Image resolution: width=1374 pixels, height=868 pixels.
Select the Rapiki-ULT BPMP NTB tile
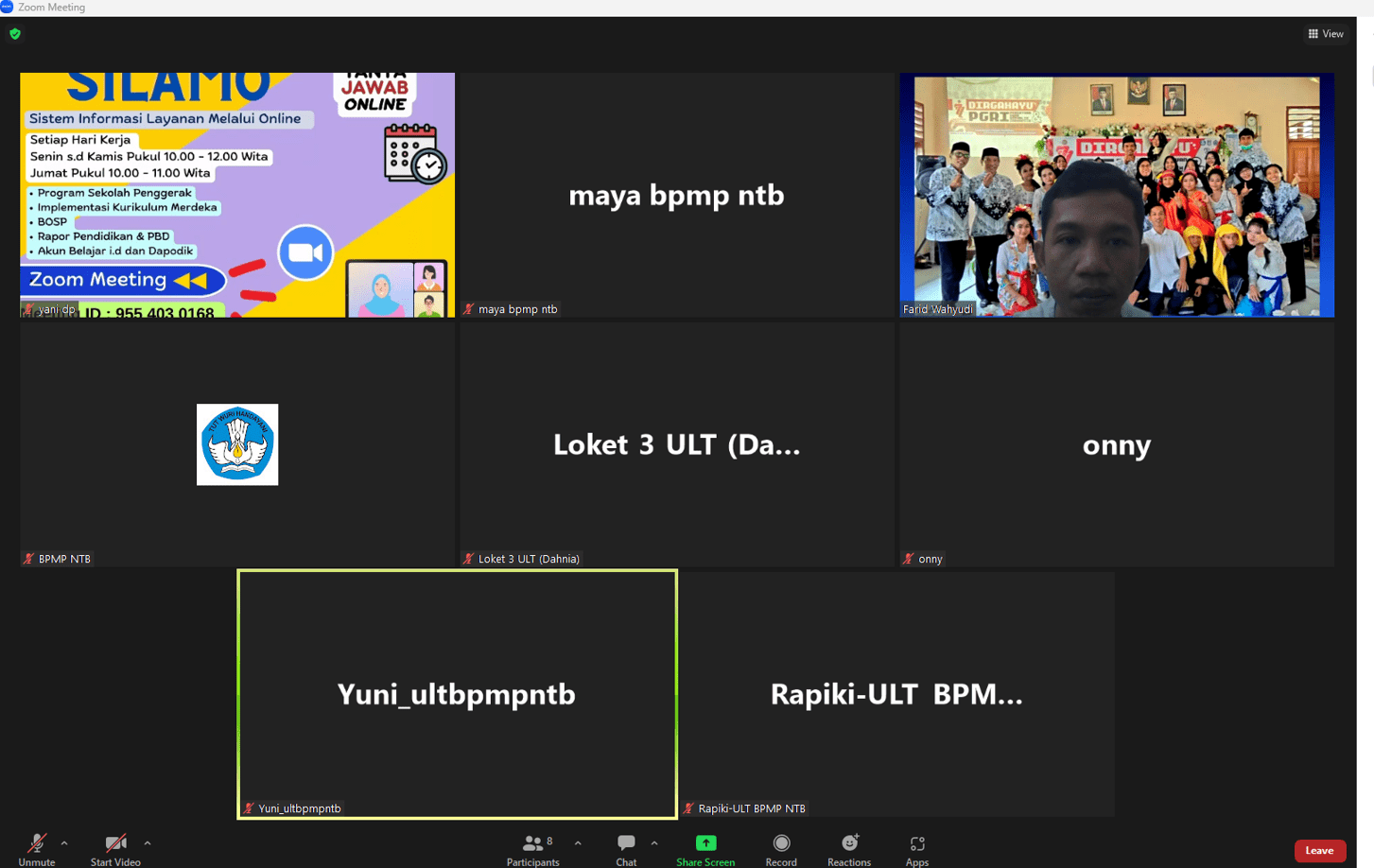click(x=896, y=694)
